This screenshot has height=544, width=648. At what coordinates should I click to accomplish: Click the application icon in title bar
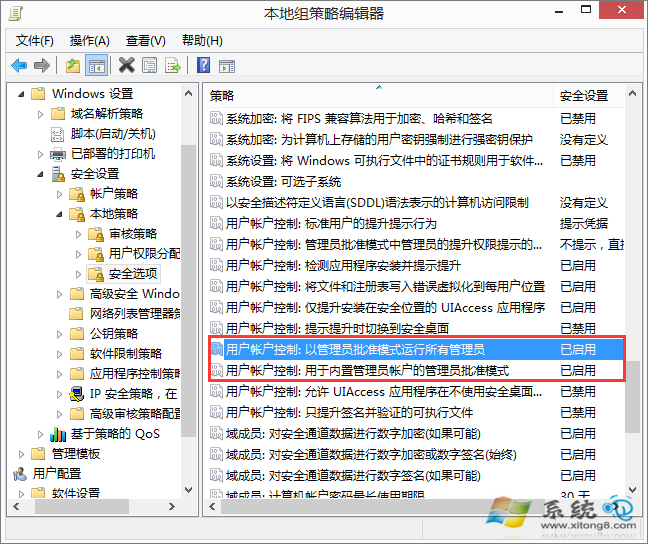(15, 13)
